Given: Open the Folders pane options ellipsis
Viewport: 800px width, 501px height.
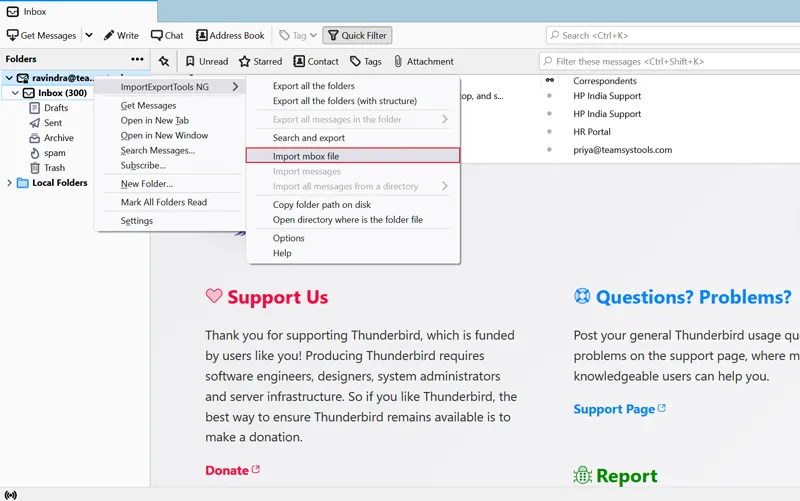Looking at the screenshot, I should (x=137, y=59).
